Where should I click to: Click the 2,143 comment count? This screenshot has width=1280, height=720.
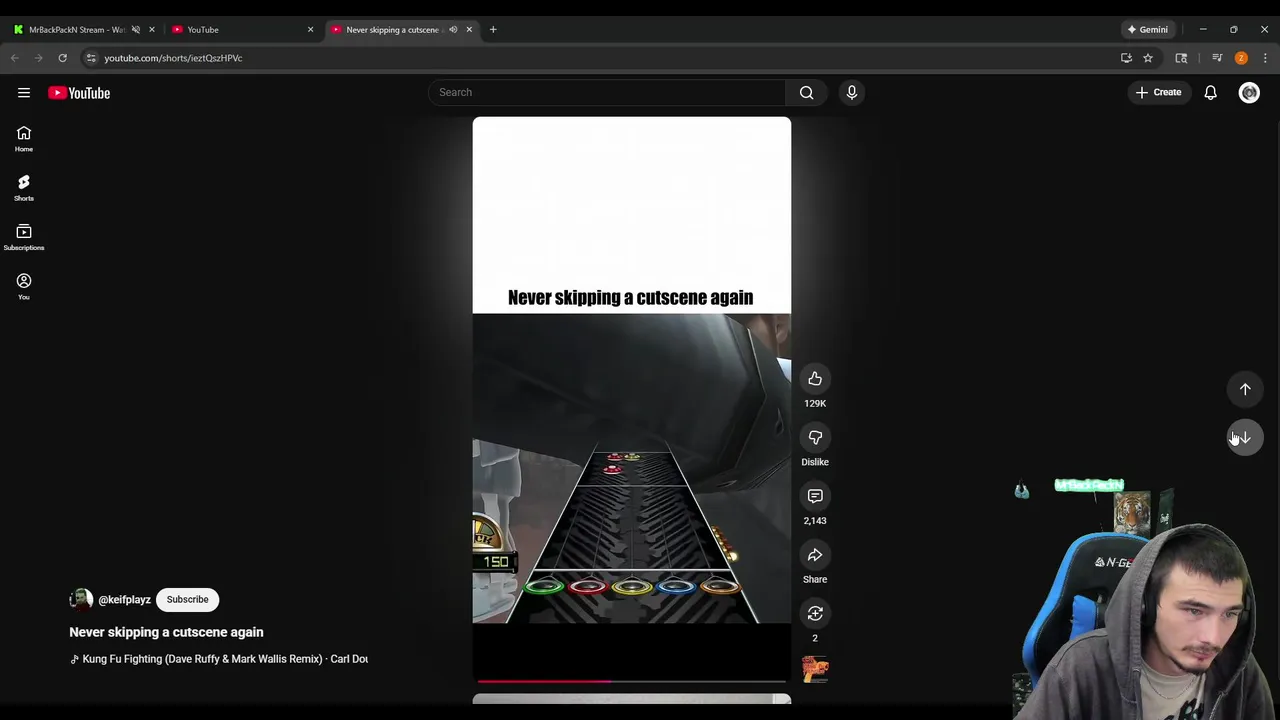coord(815,521)
